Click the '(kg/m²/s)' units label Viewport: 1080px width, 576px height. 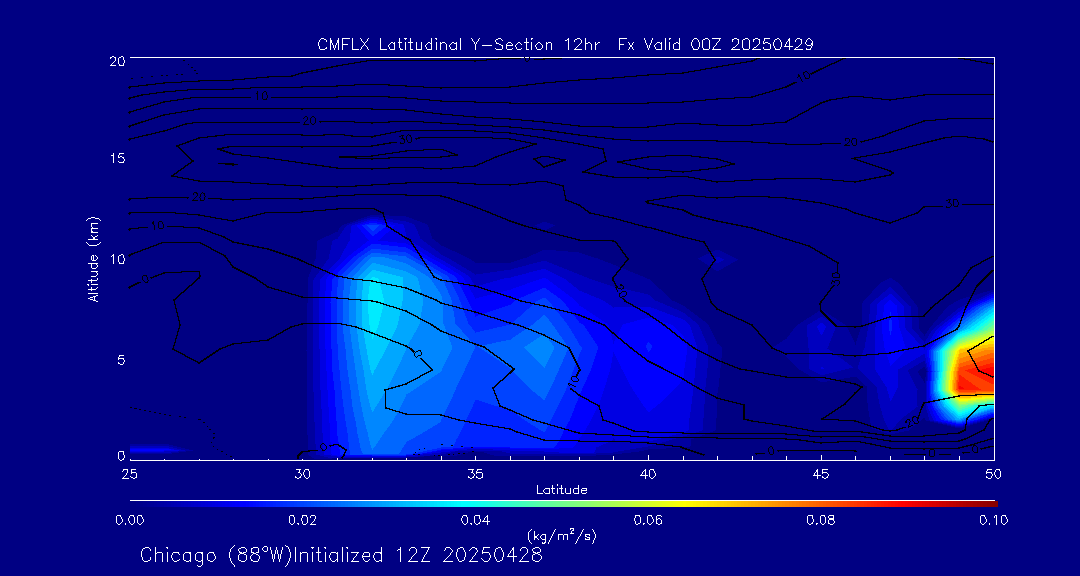tap(561, 535)
